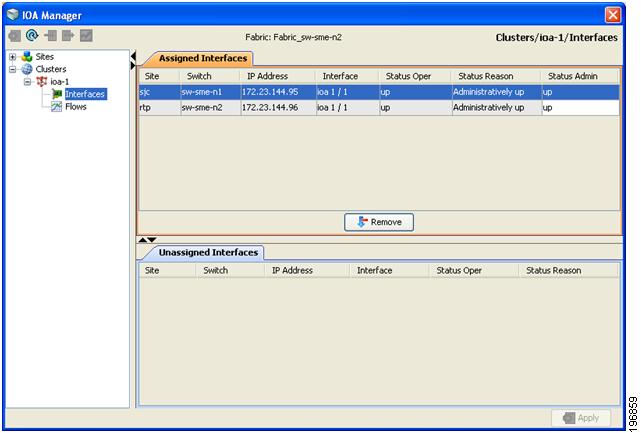This screenshot has width=641, height=433.
Task: Expand the Sites tree node
Action: tap(13, 57)
